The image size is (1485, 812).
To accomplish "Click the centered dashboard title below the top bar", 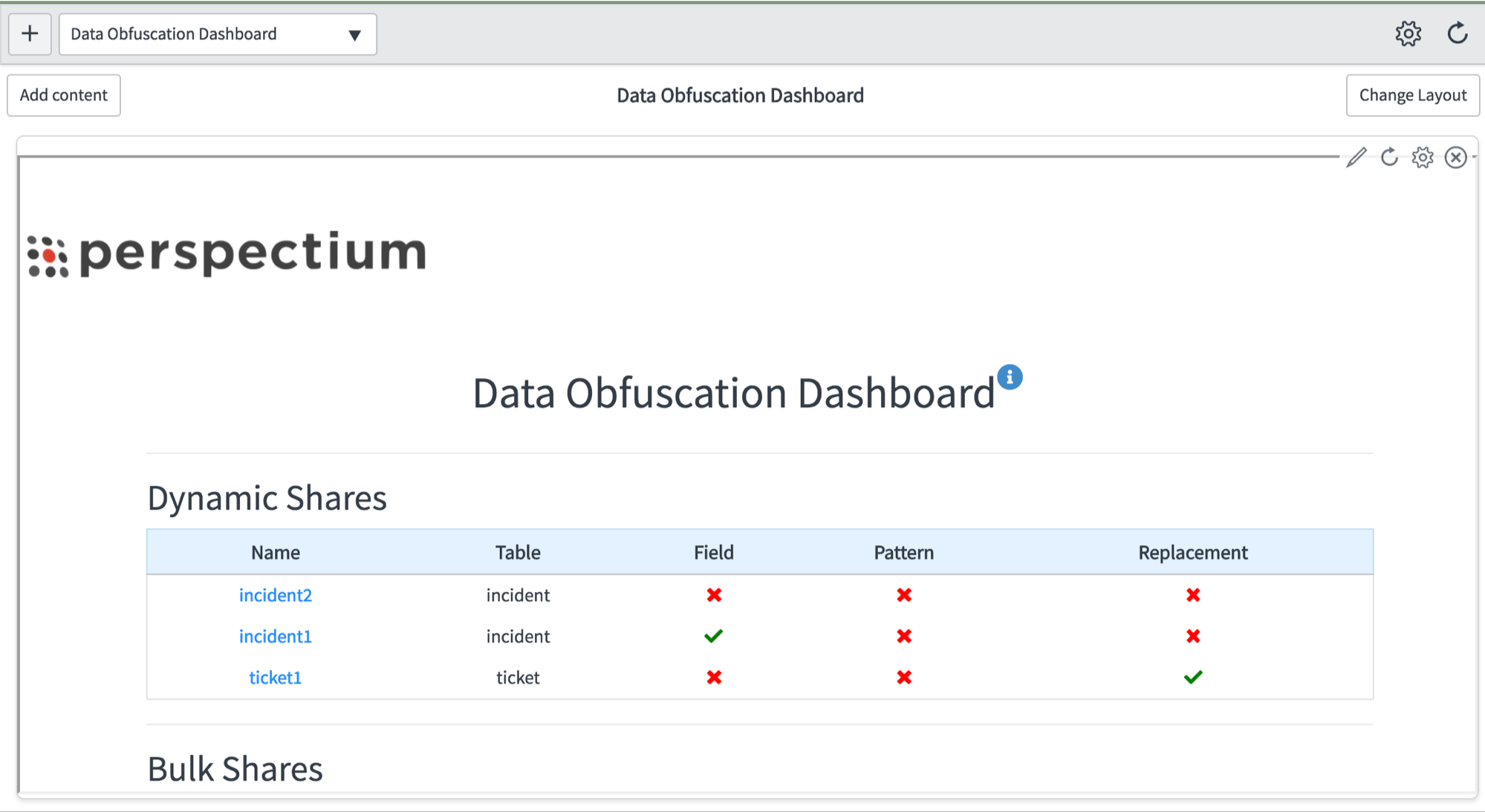I will (x=740, y=96).
